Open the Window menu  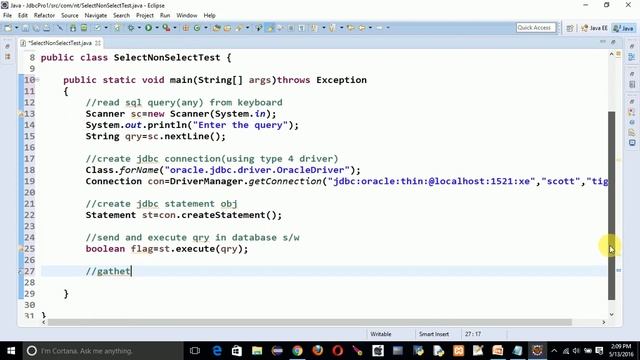(x=187, y=16)
